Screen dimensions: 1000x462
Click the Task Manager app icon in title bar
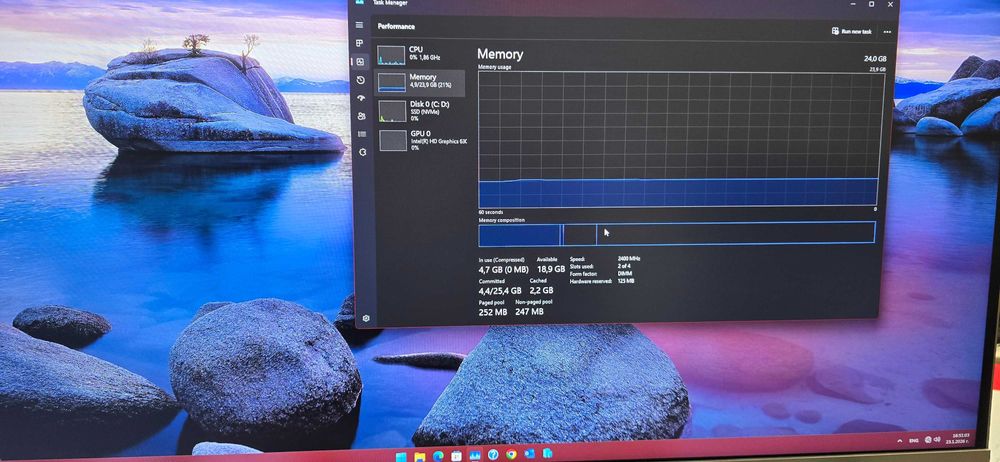click(360, 3)
